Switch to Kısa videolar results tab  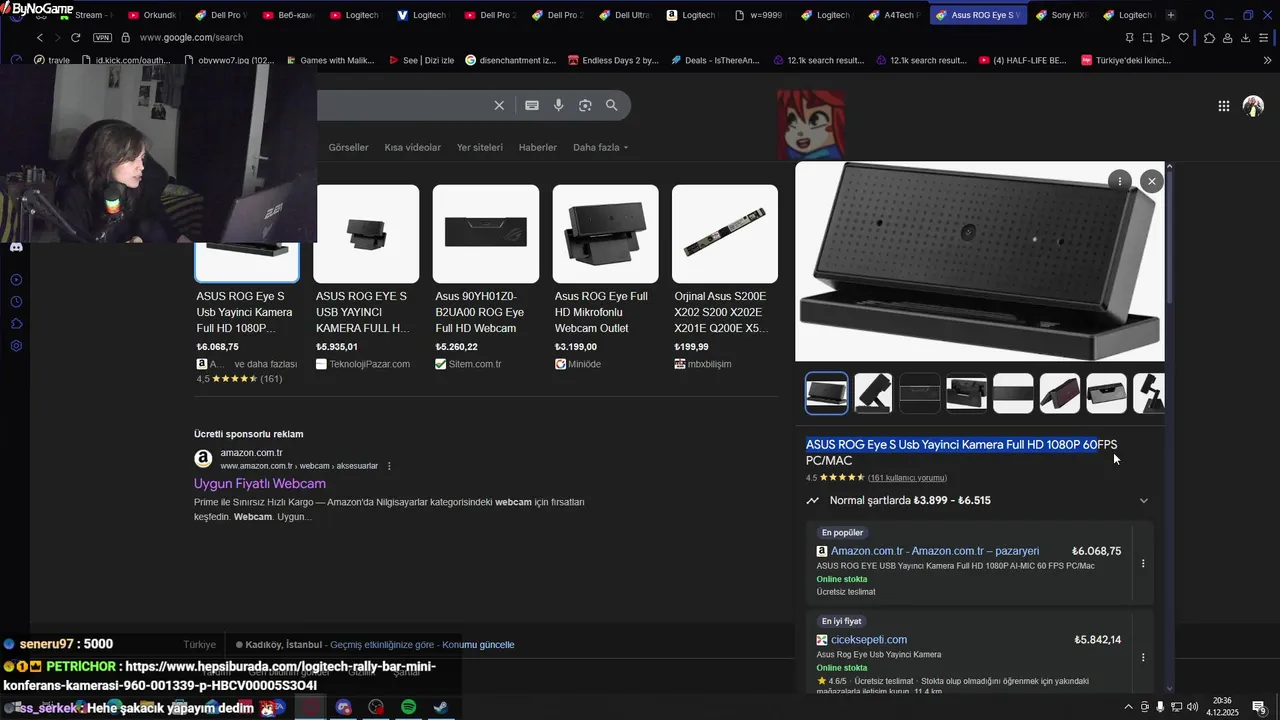(x=412, y=147)
